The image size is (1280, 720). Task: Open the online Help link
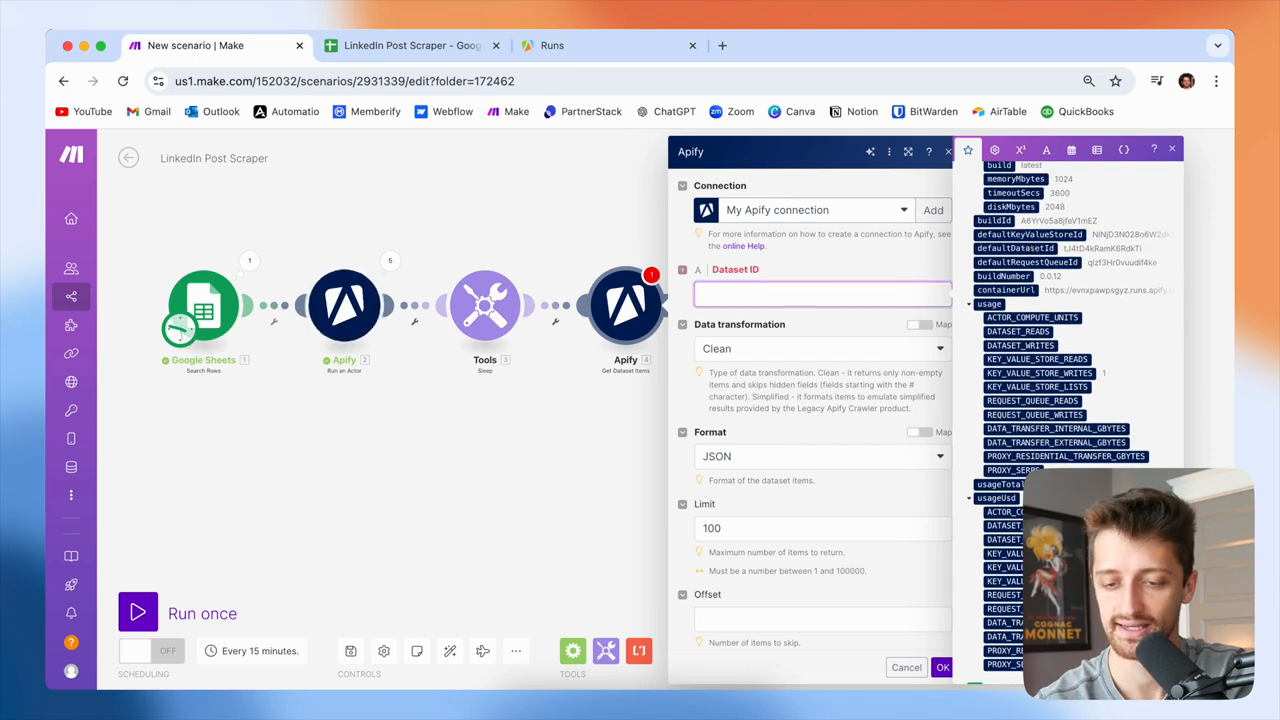coord(743,246)
